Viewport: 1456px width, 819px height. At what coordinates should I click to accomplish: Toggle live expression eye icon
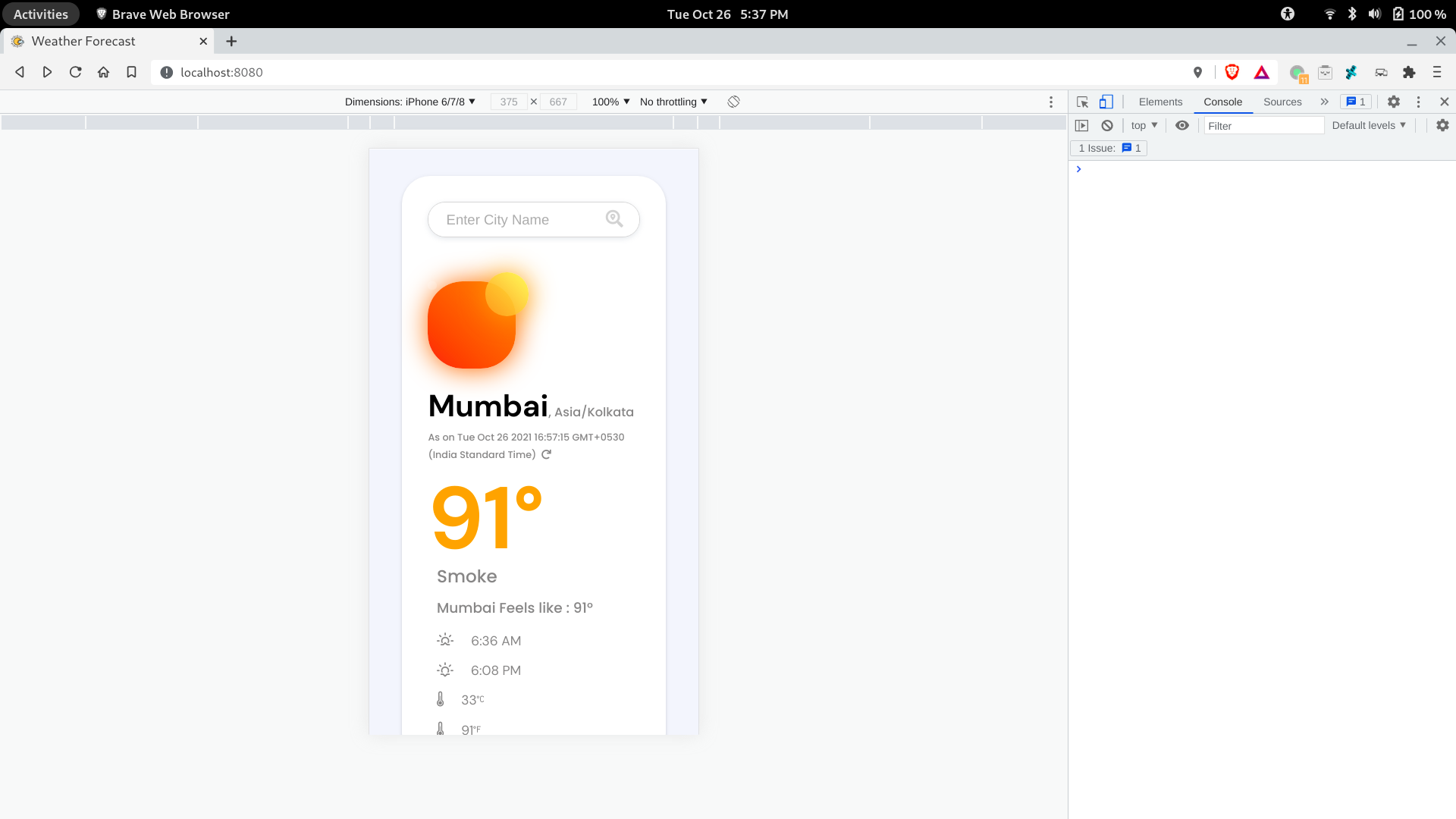(x=1181, y=126)
